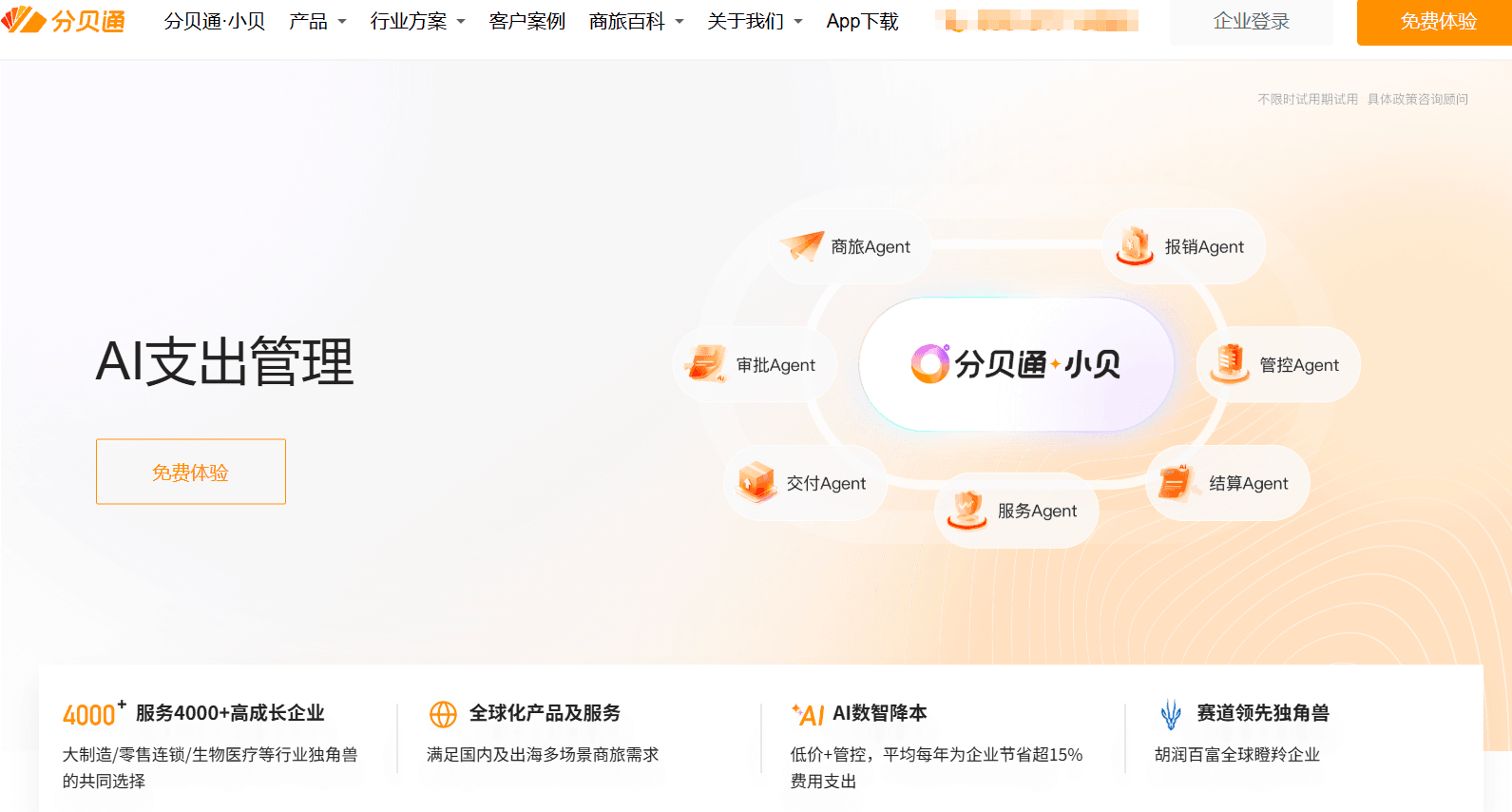This screenshot has width=1512, height=812.
Task: Click the 结算Agent label
Action: [1249, 483]
